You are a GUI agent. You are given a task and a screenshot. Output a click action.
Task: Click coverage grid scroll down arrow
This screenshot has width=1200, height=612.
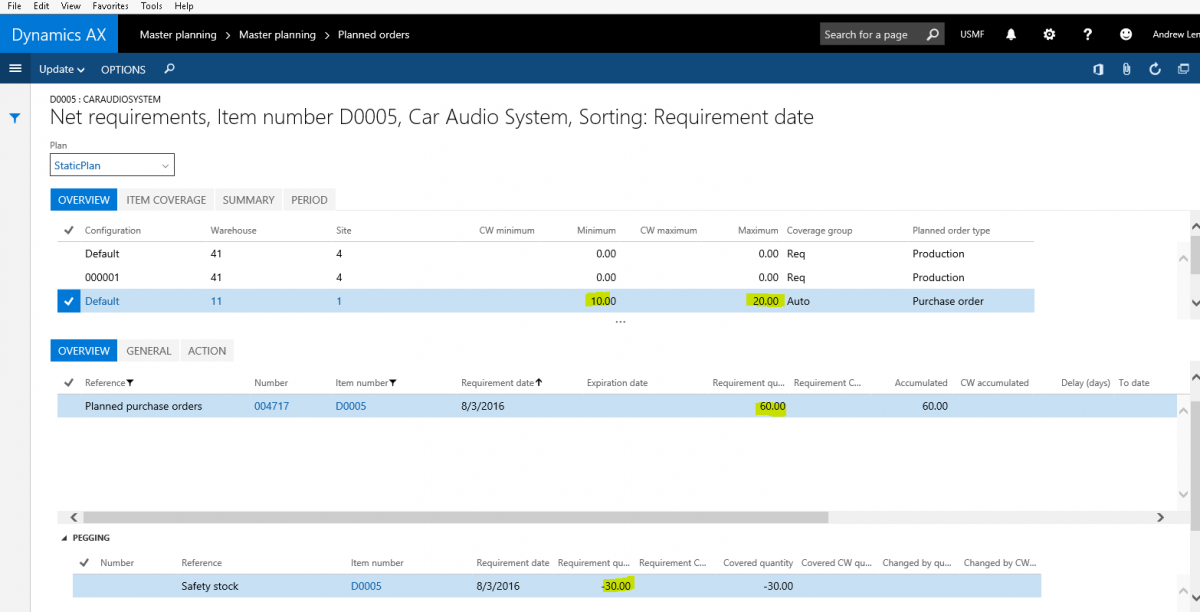coord(1195,302)
